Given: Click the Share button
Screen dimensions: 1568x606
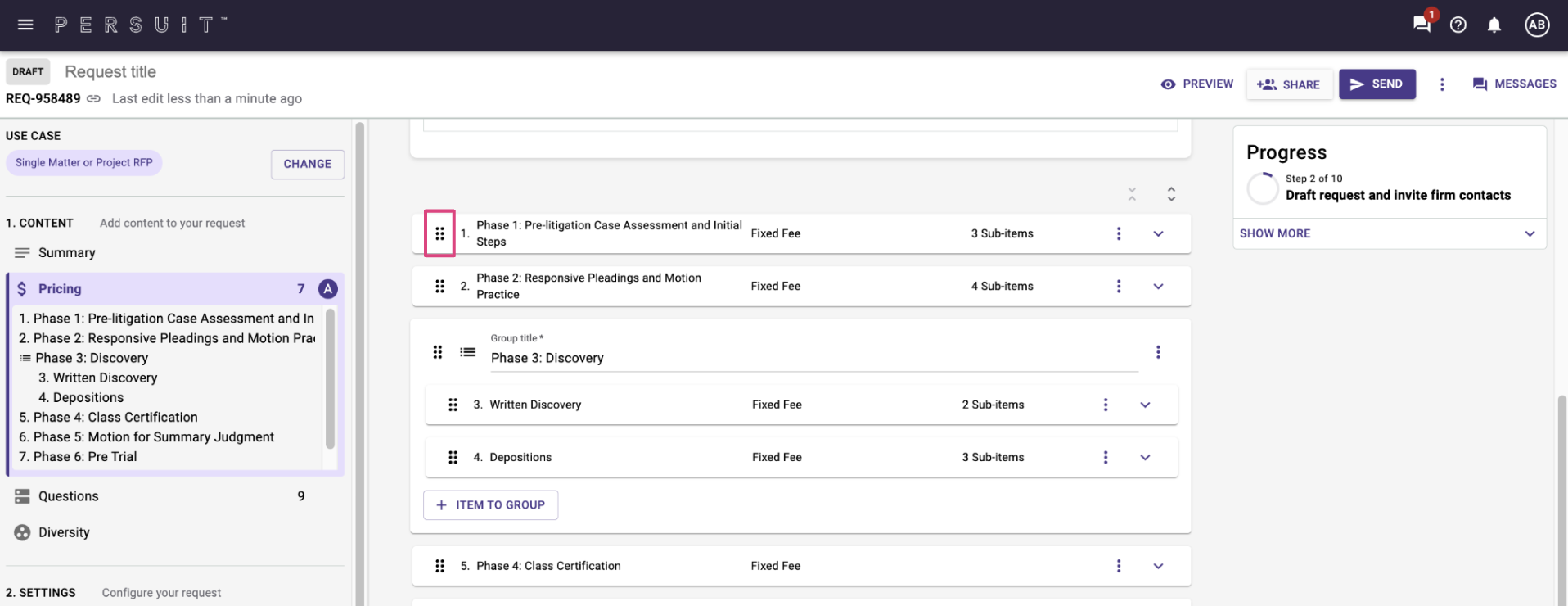Looking at the screenshot, I should (1289, 84).
